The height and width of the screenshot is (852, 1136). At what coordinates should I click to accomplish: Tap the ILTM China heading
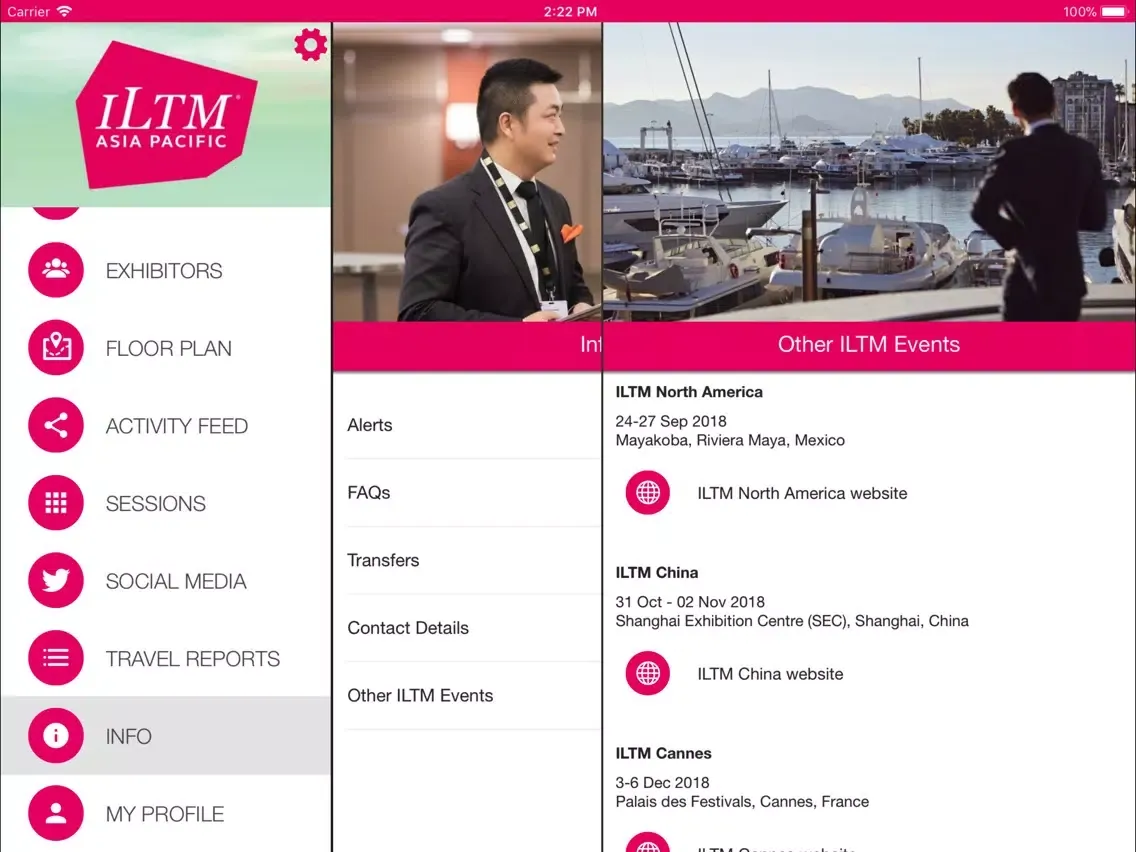(x=657, y=572)
